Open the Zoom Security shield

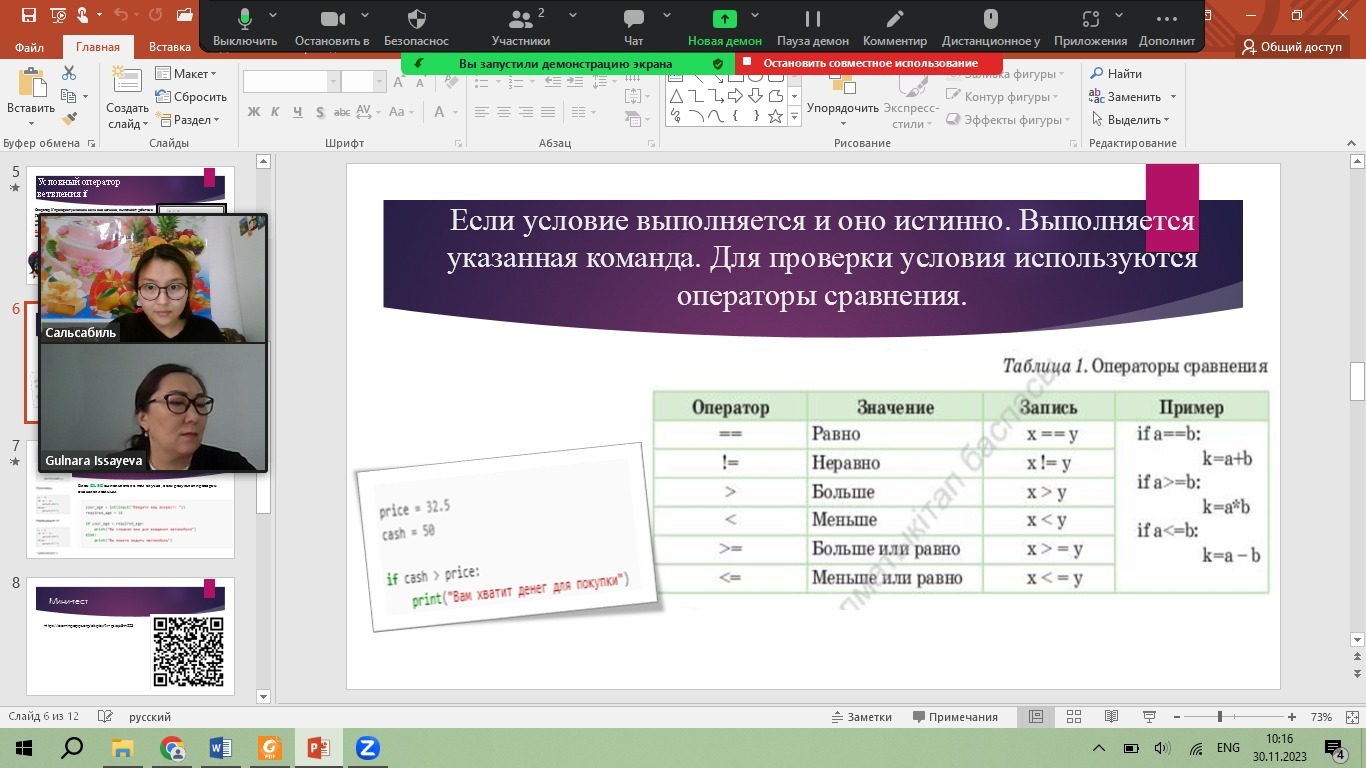417,20
